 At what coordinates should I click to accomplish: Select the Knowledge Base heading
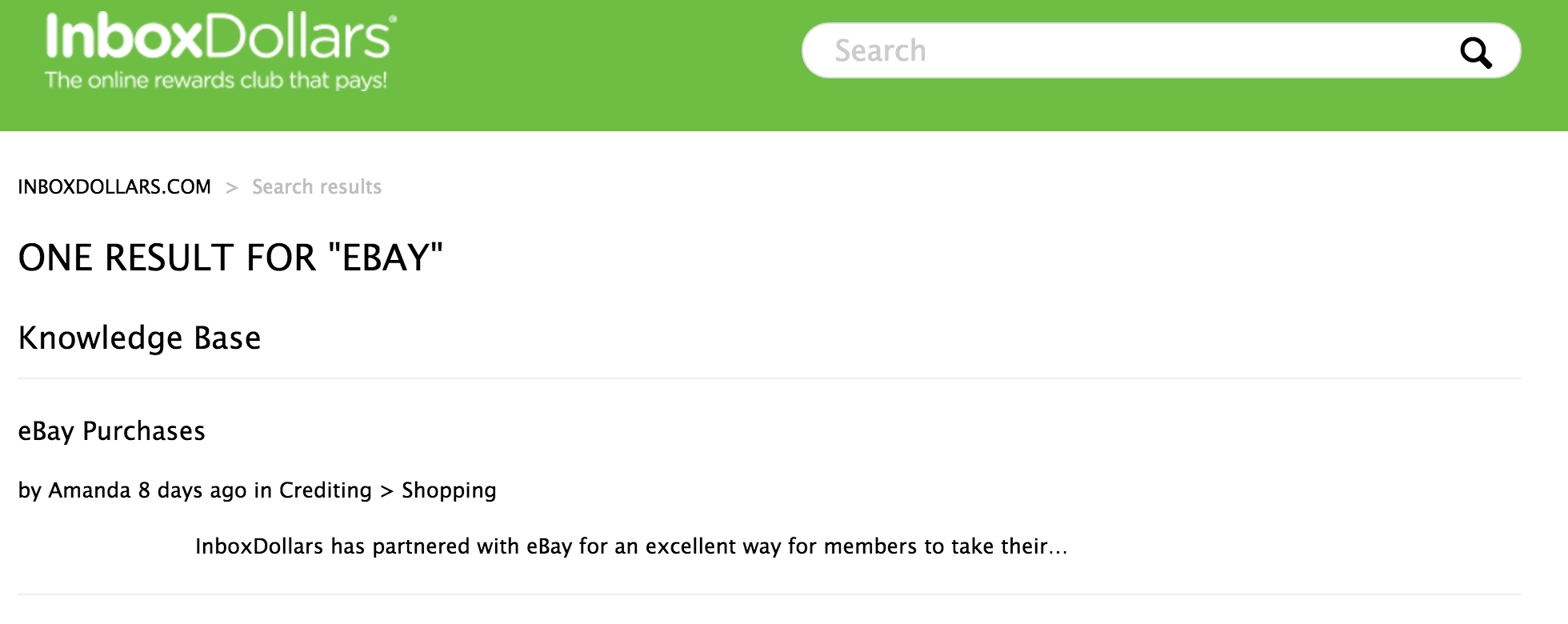(139, 338)
